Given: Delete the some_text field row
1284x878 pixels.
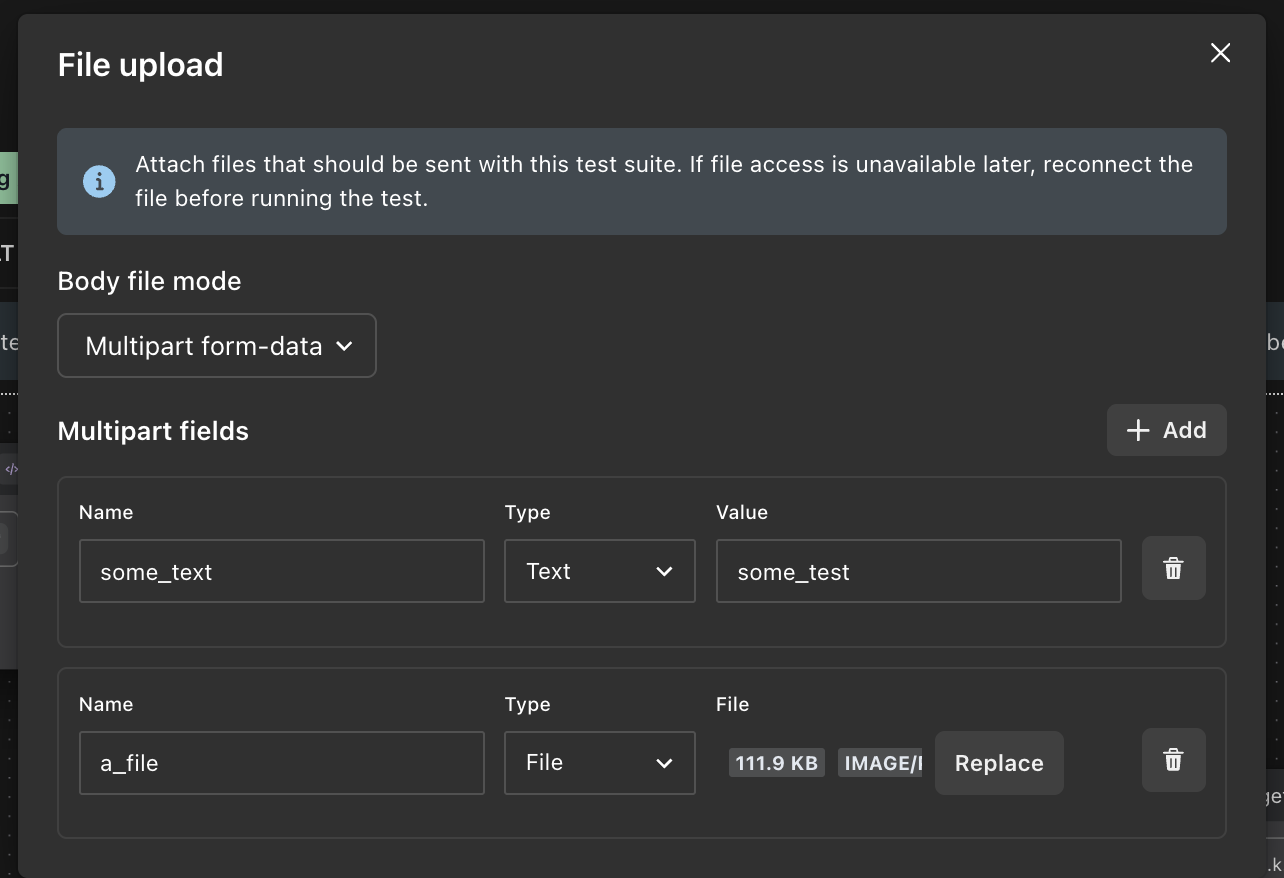Looking at the screenshot, I should [1173, 568].
